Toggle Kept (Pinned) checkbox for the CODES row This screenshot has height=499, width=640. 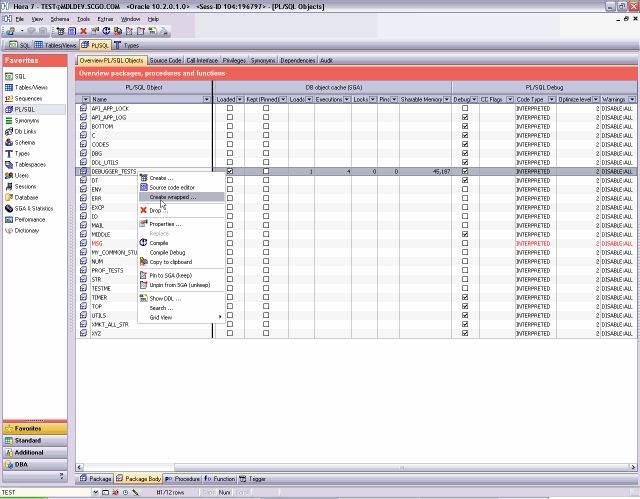click(266, 144)
